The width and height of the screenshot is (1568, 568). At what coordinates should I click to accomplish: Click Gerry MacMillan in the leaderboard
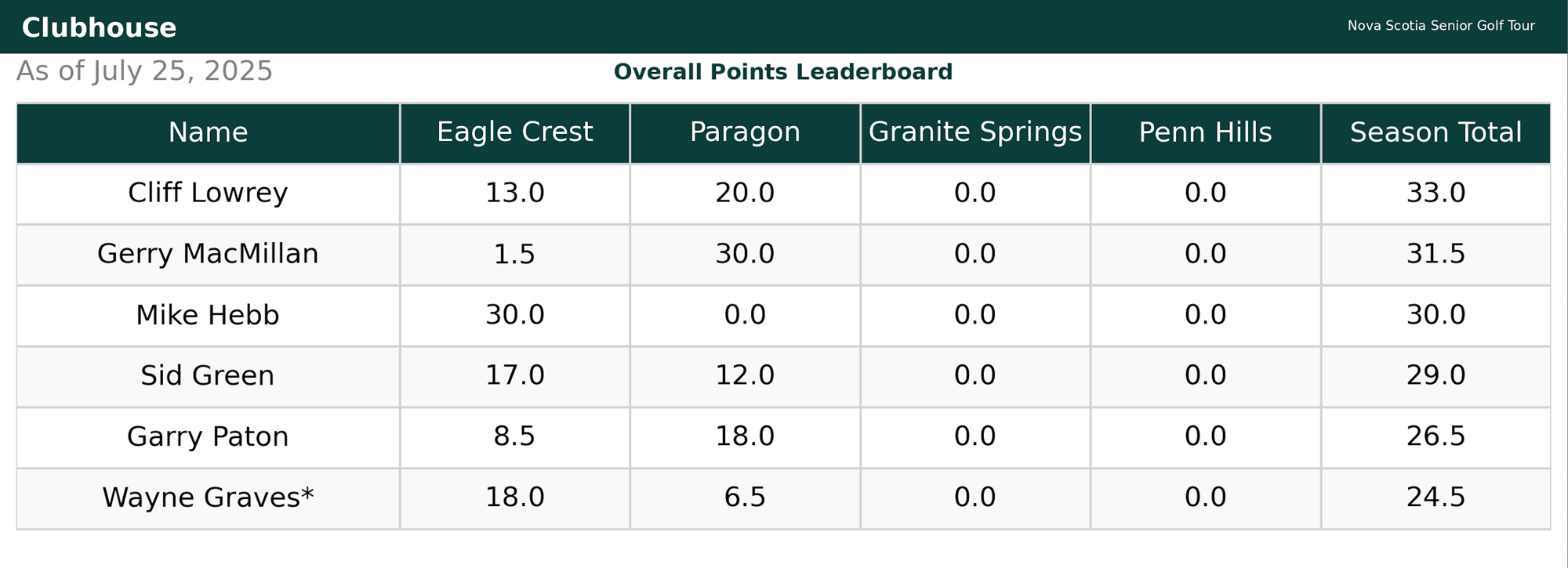208,255
